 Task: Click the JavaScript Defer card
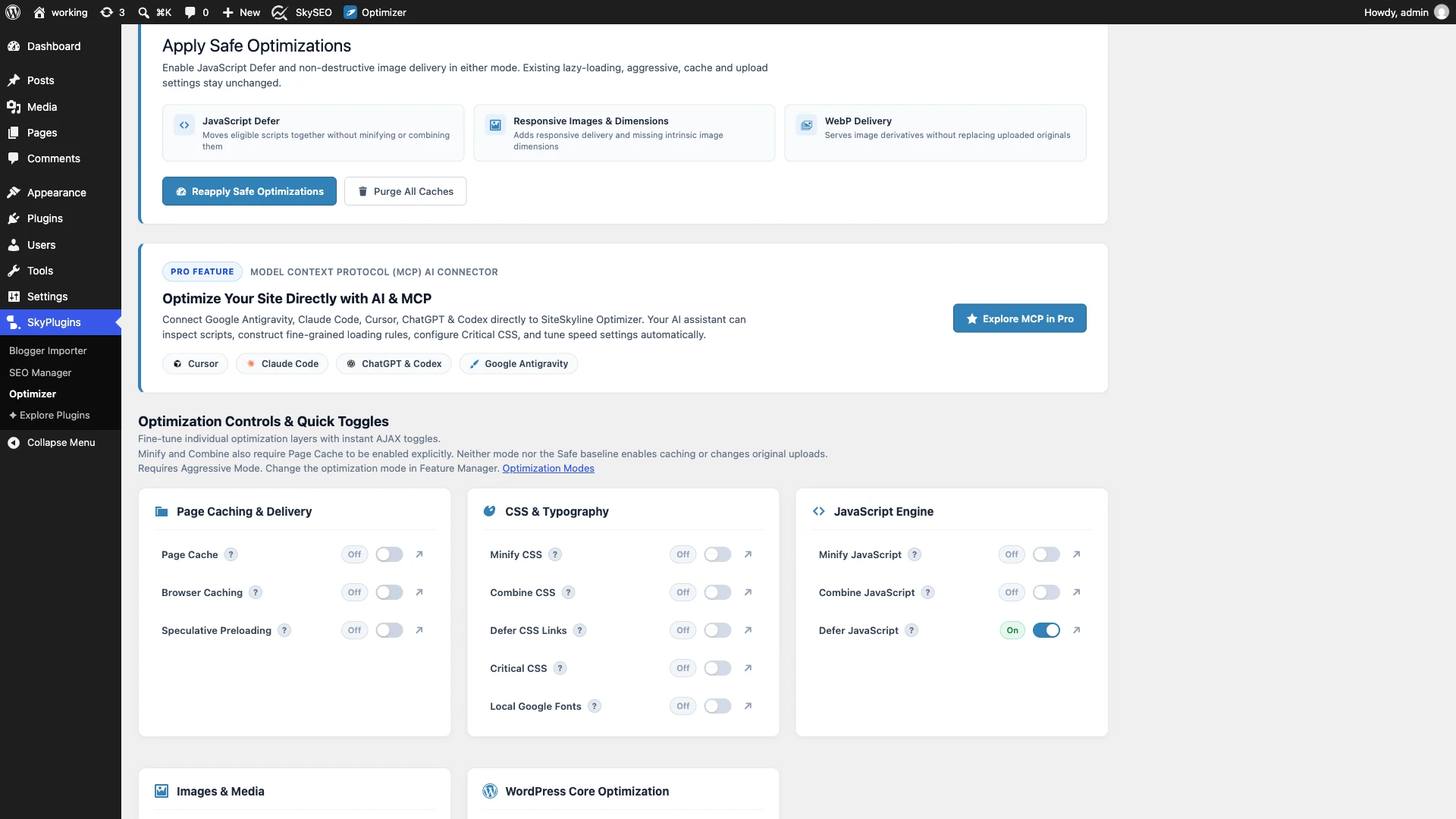pos(313,133)
